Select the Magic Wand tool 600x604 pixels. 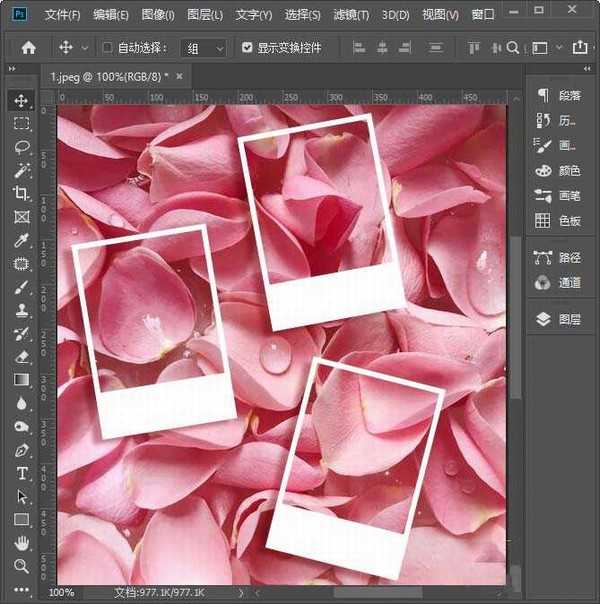point(21,171)
